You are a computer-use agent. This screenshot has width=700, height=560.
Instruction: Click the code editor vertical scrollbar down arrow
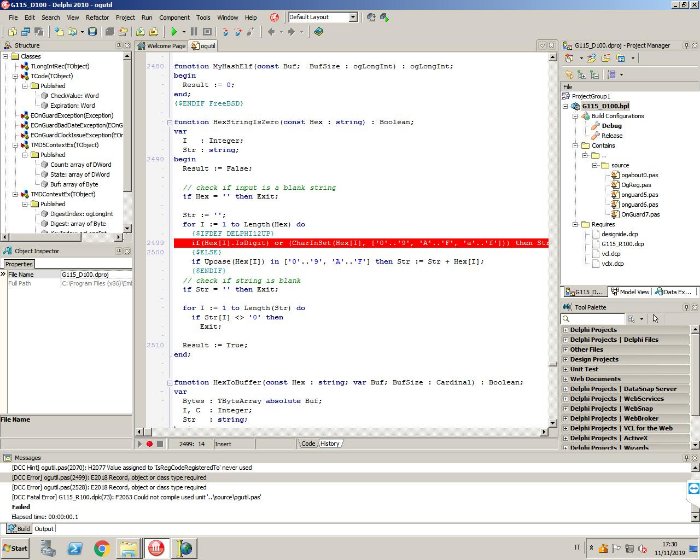(x=553, y=422)
